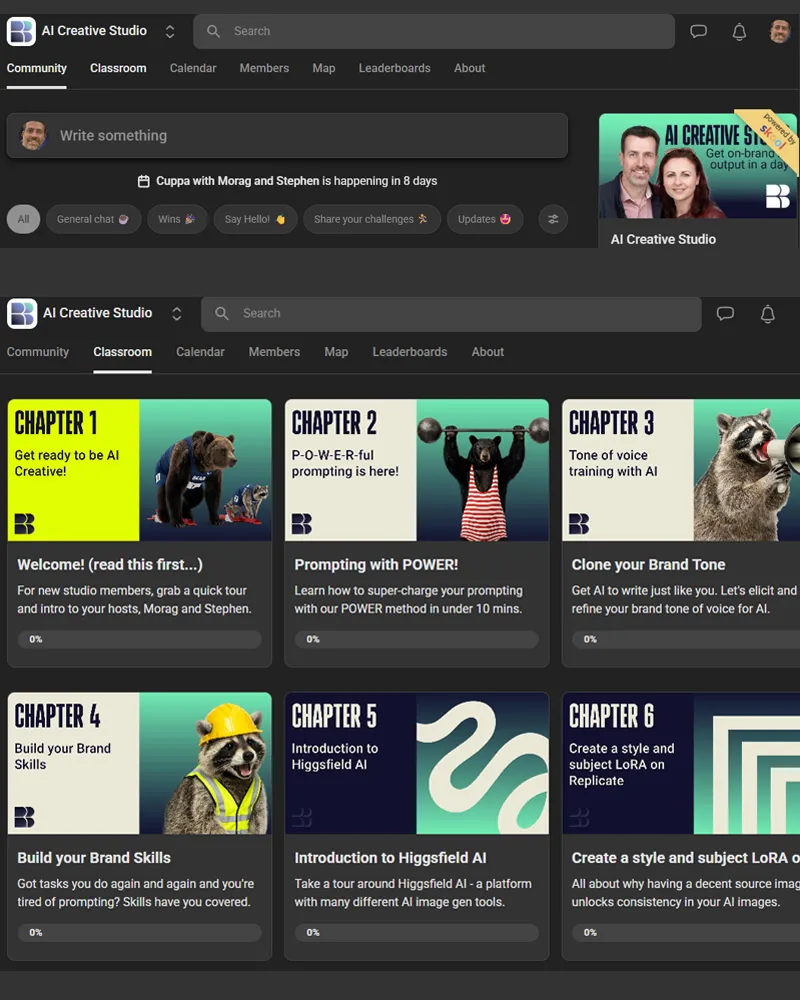The image size is (800, 1000).
Task: Open Calendar tab in top nav
Action: [193, 68]
